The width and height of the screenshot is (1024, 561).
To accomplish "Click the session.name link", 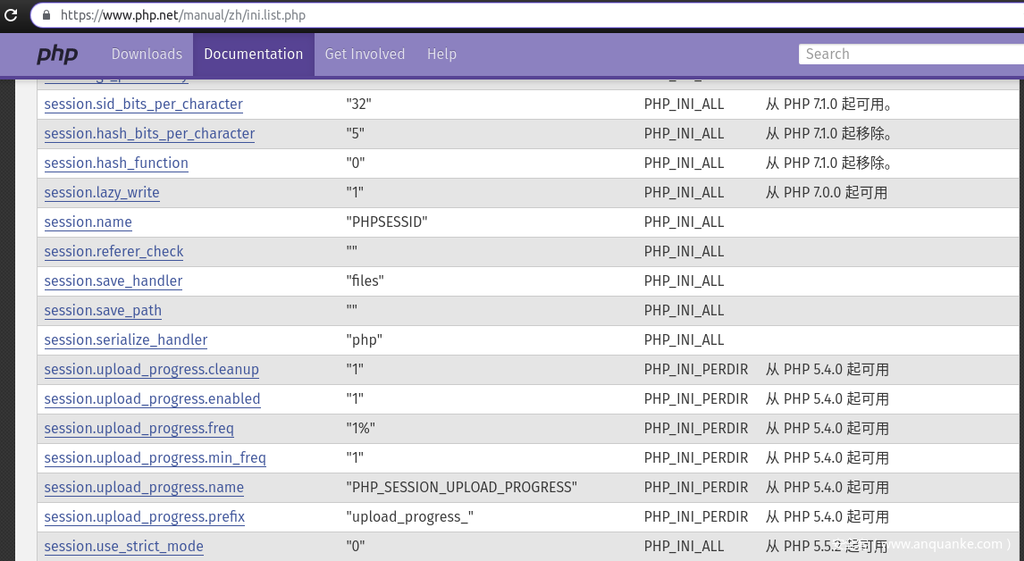I will tap(88, 222).
